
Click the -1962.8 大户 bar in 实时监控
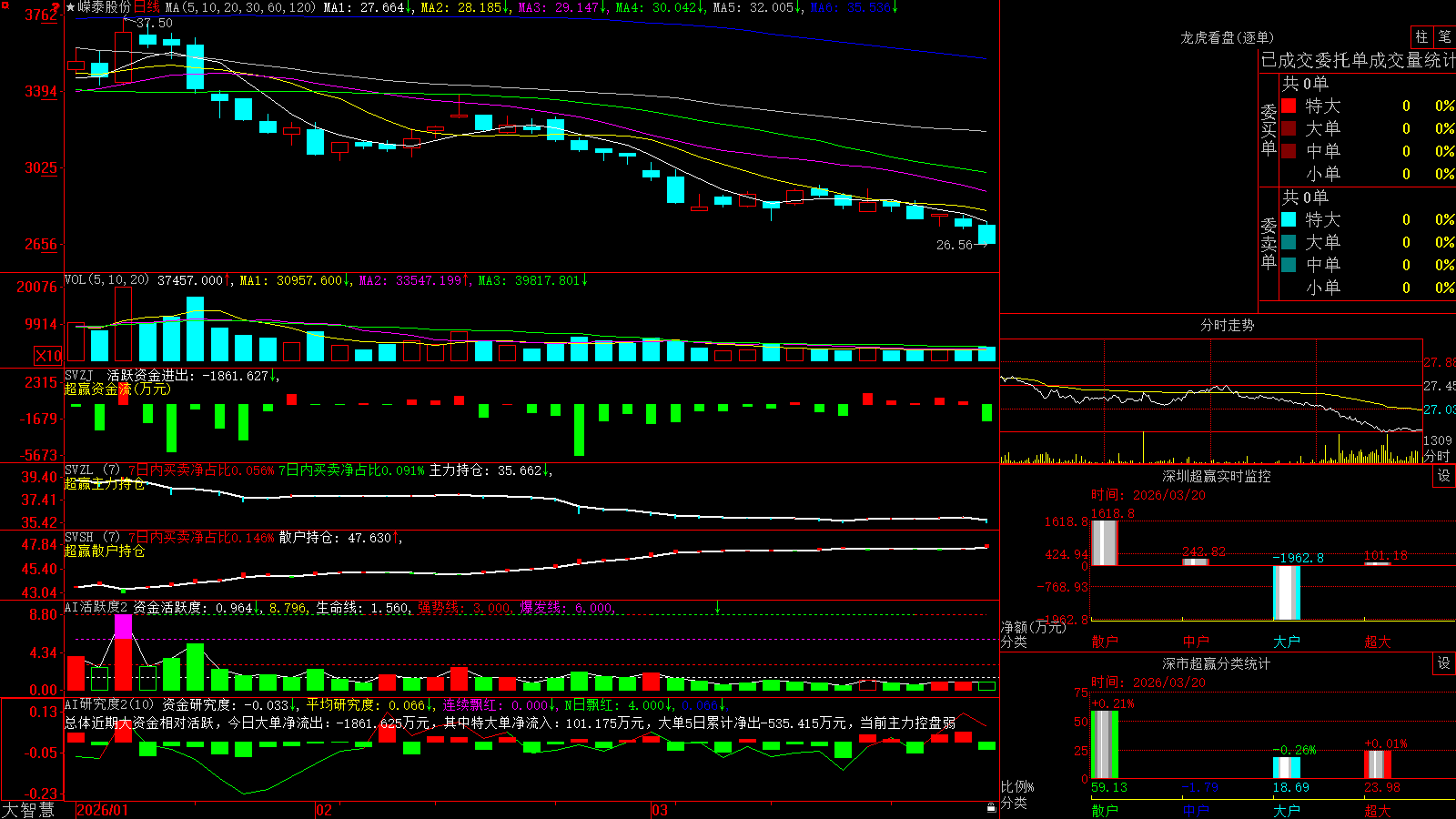click(x=1287, y=592)
